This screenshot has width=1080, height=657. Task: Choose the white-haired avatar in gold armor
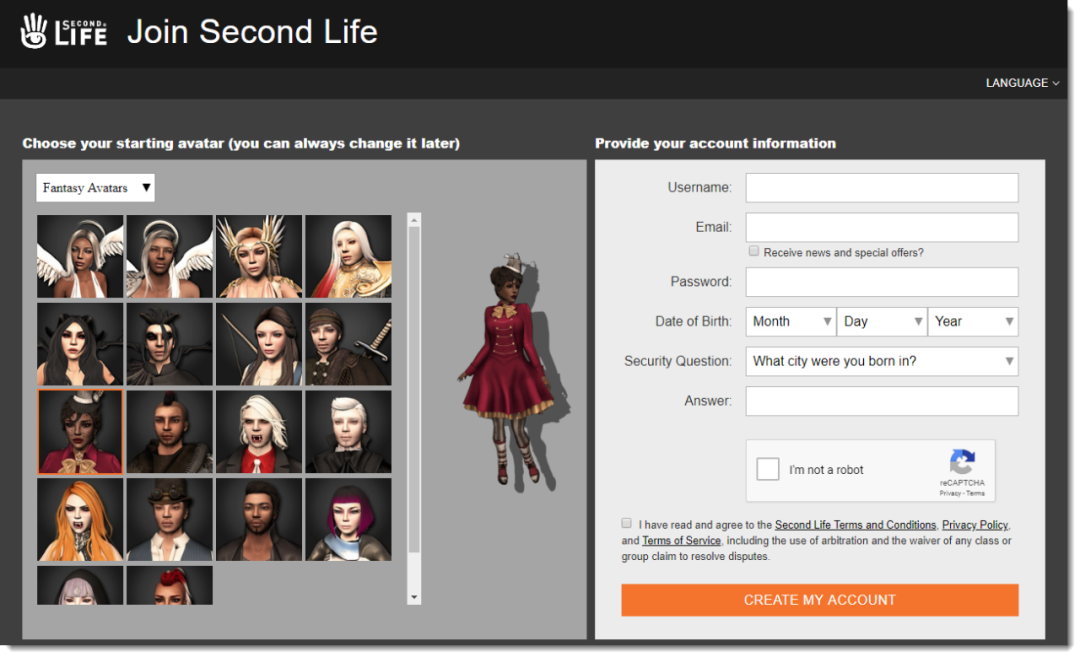click(349, 256)
